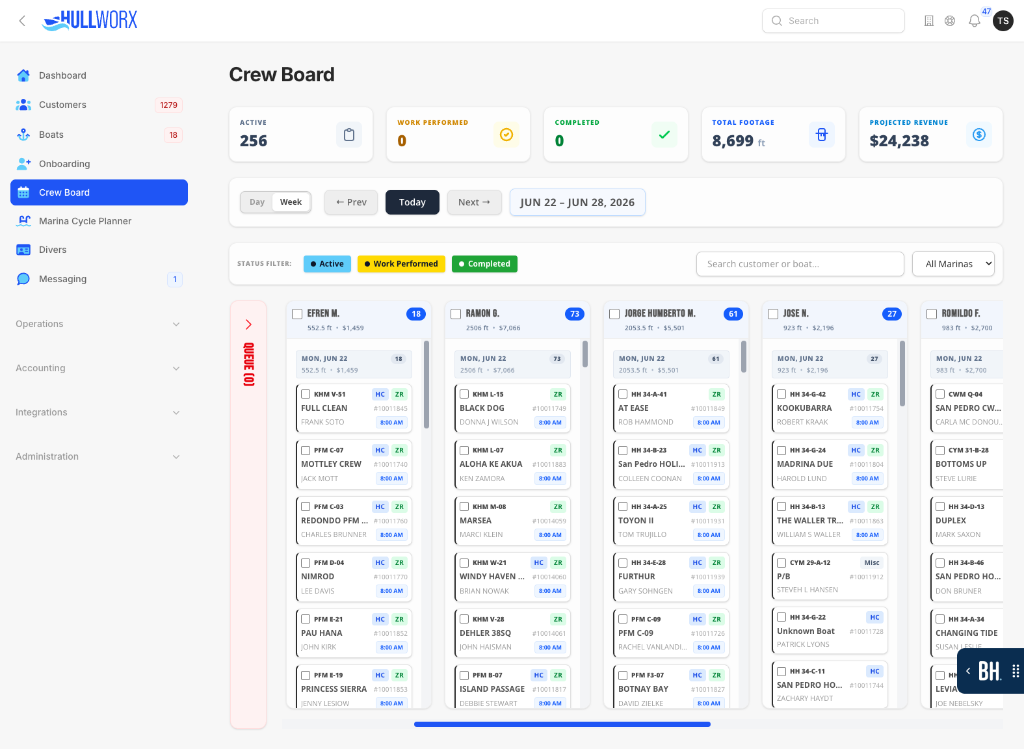The width and height of the screenshot is (1024, 749).
Task: Open the globe icon in header
Action: tap(950, 21)
